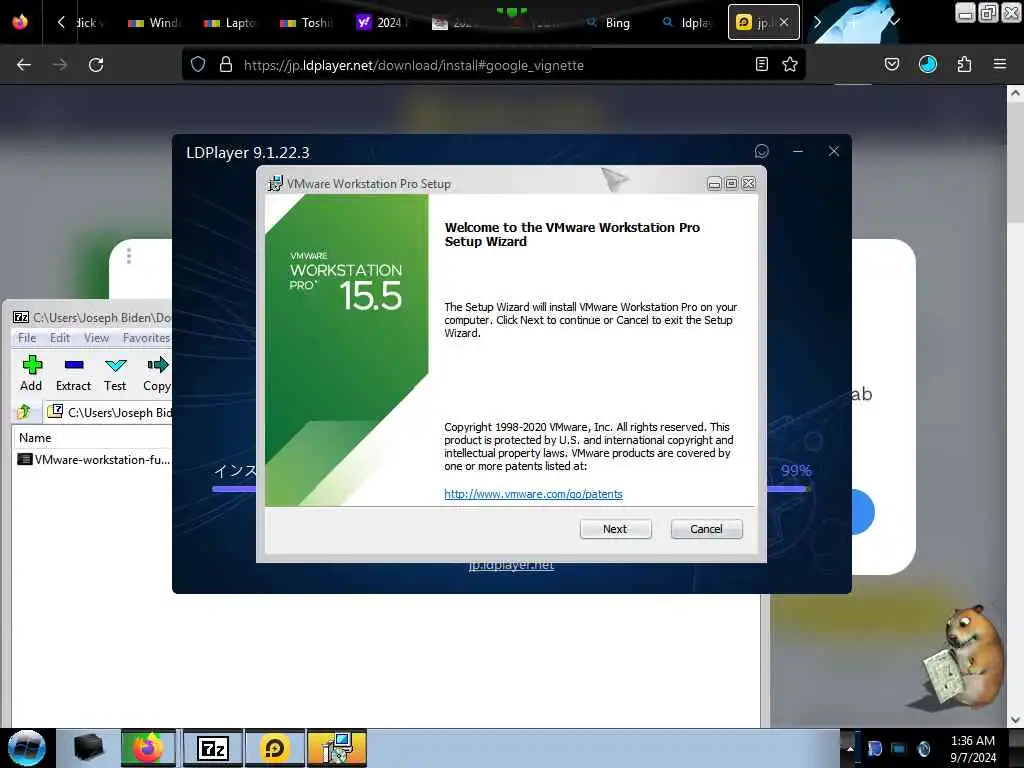Click the LDPlayer install progress bar
1024x768 pixels.
[511, 488]
